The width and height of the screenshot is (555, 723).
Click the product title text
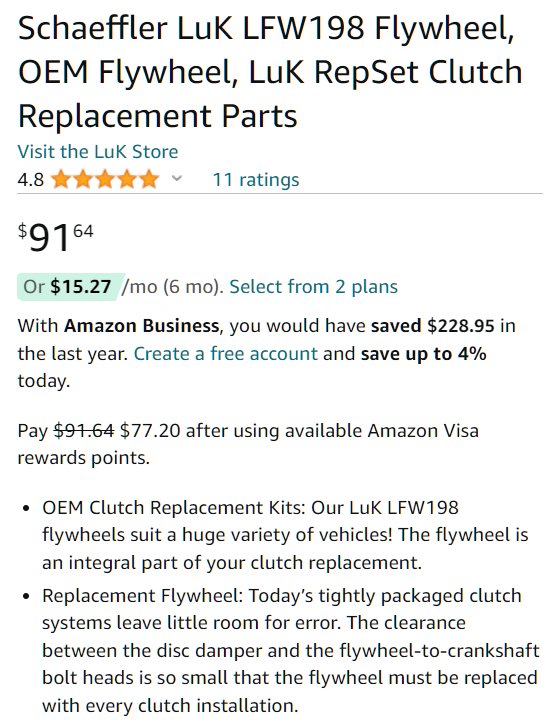pos(271,71)
